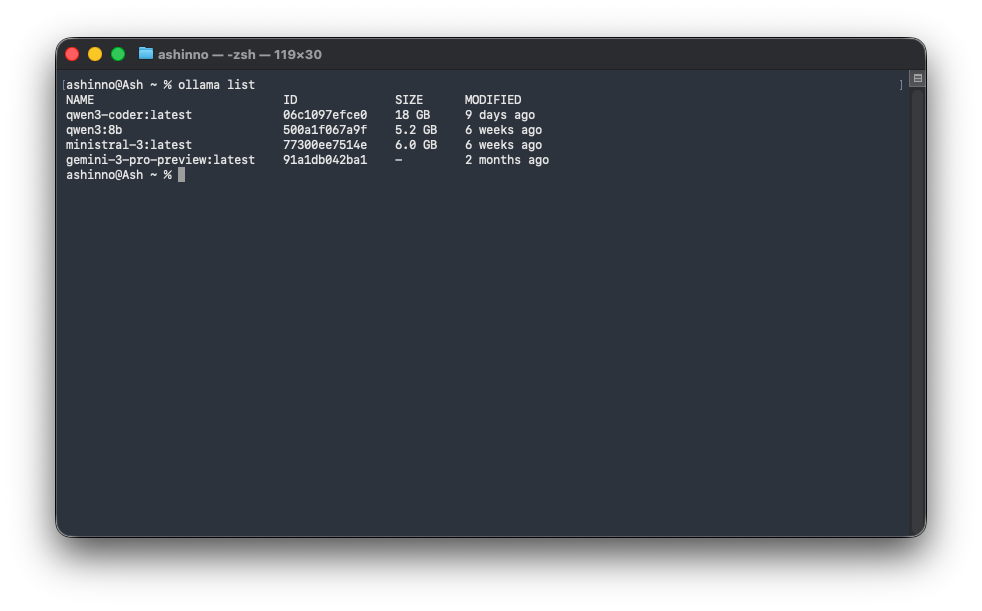Click the 'ollama list' command text
982x611 pixels.
(216, 85)
